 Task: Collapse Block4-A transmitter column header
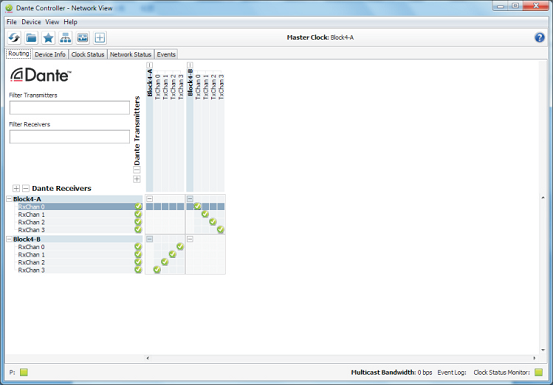pyautogui.click(x=149, y=65)
